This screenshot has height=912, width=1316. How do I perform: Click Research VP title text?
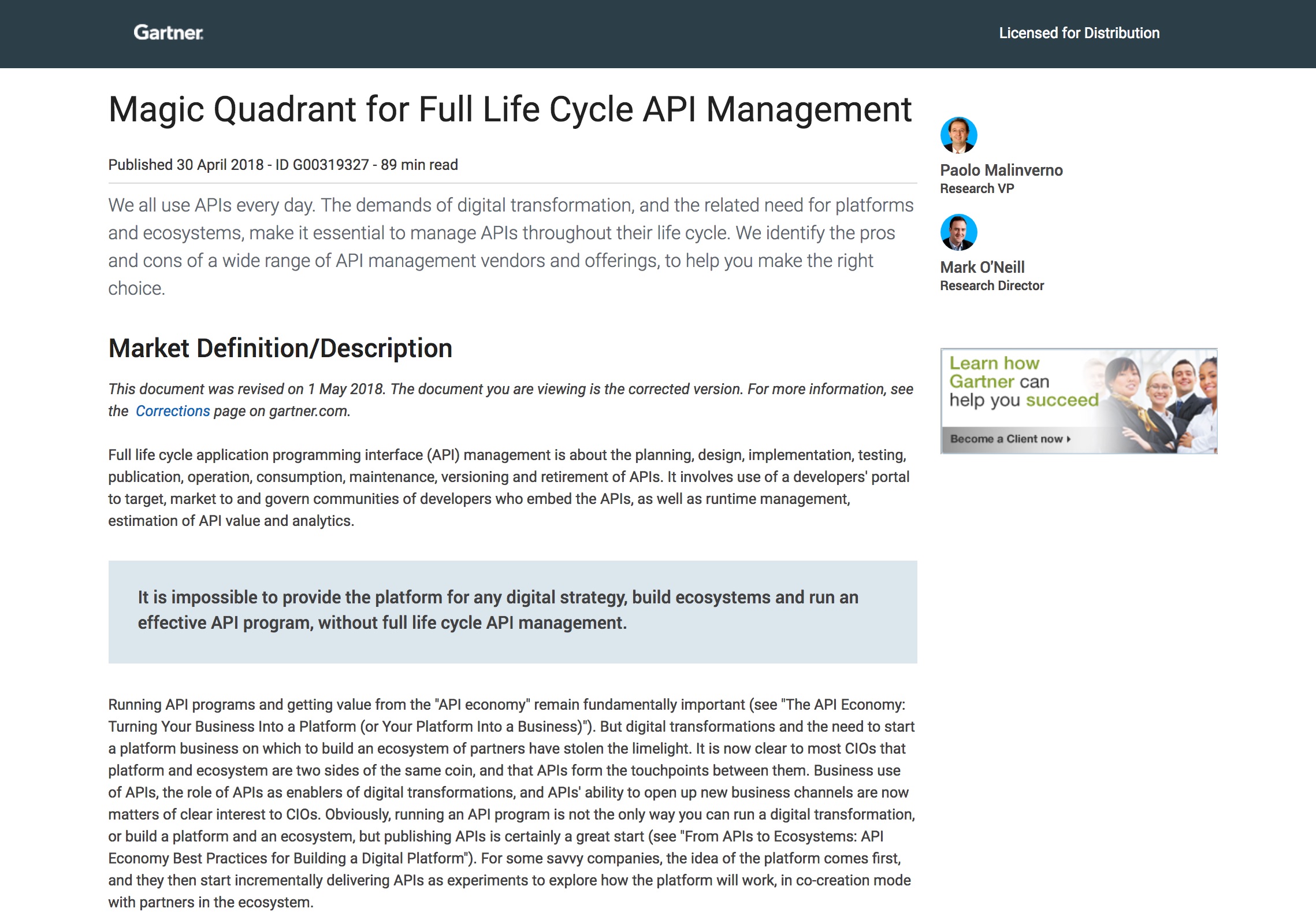(977, 188)
